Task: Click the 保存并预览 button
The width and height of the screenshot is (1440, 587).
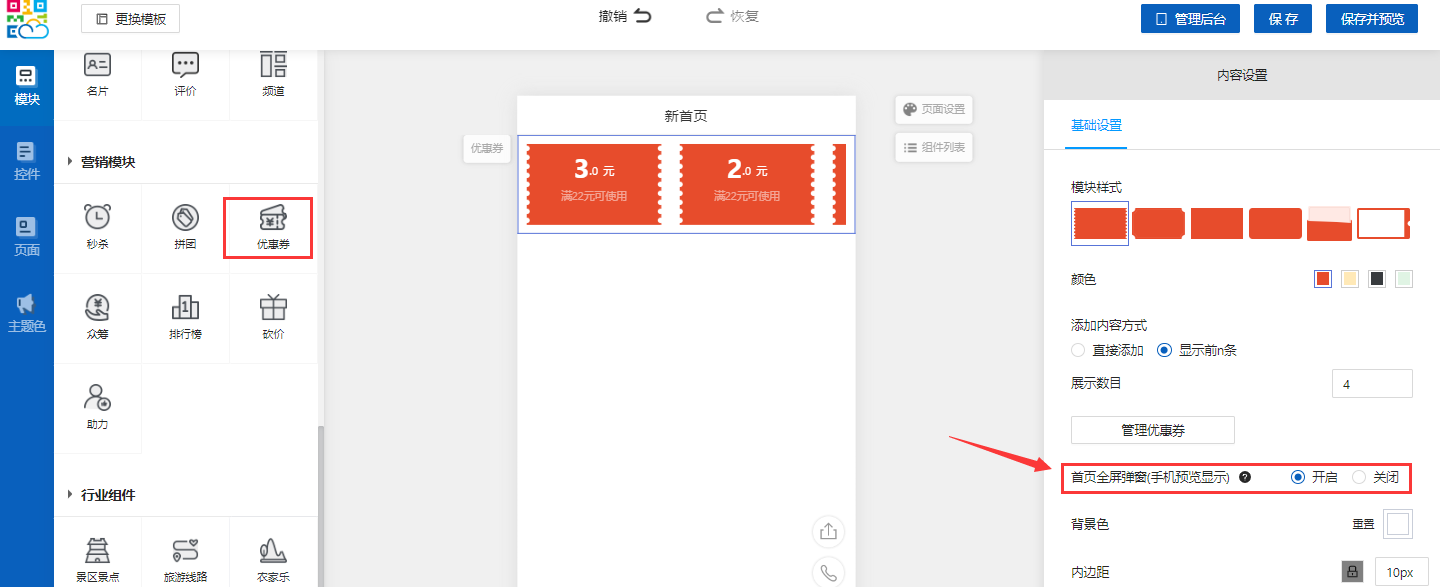Action: 1371,19
